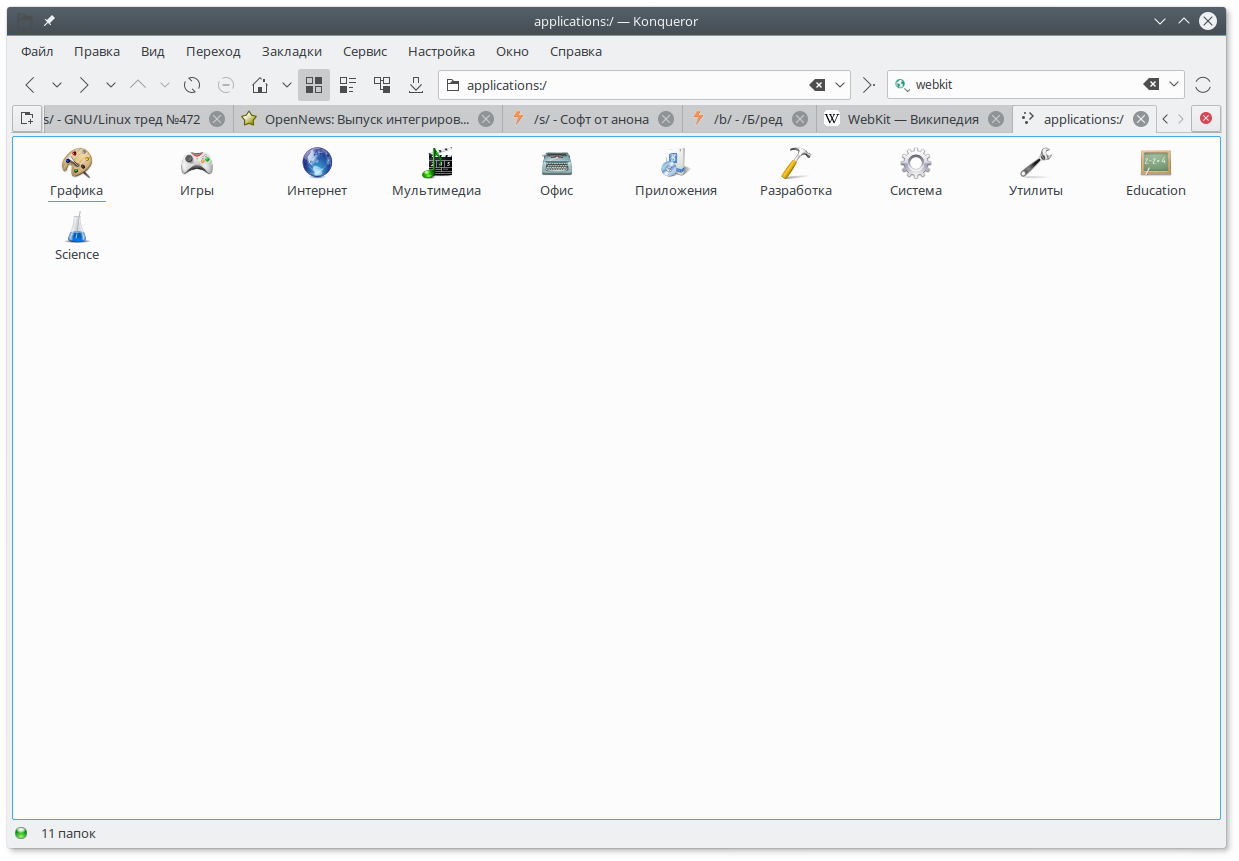Switch to WebKit — Википедия tab
The width and height of the screenshot is (1239, 861).
913,119
